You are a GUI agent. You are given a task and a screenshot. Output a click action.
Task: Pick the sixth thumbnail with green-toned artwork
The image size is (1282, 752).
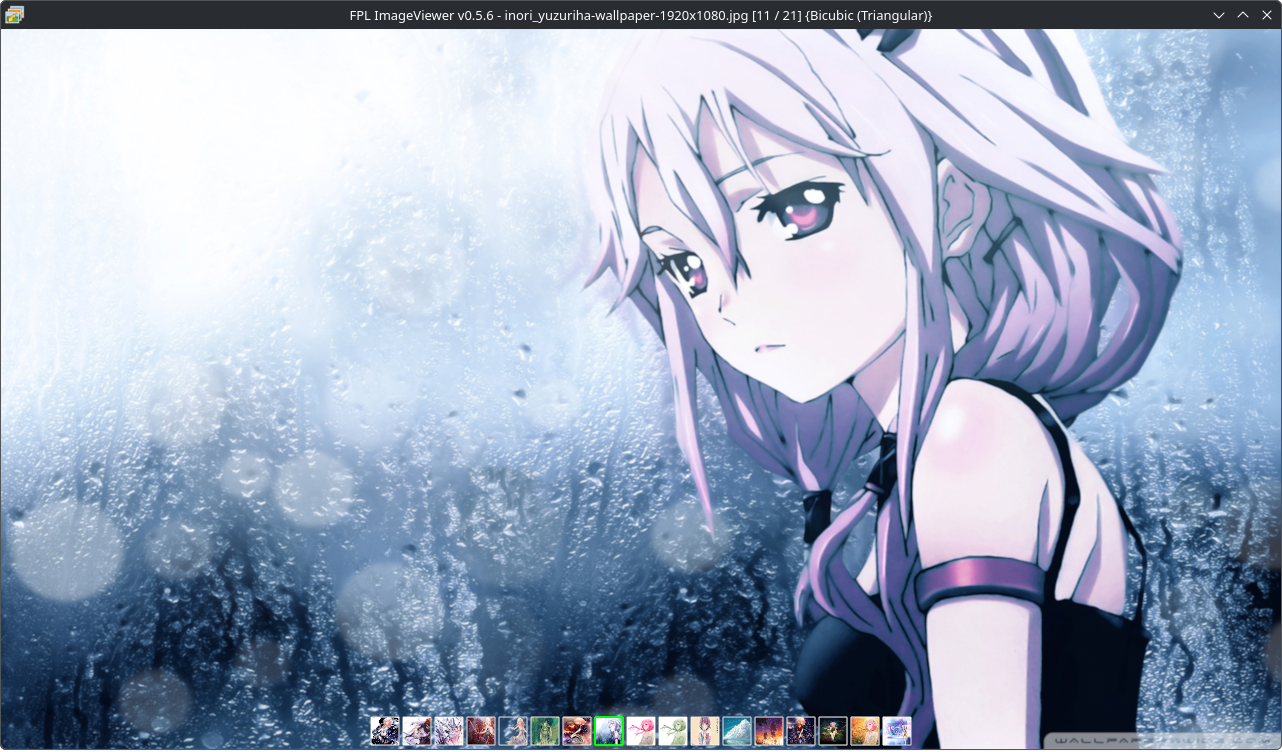545,731
